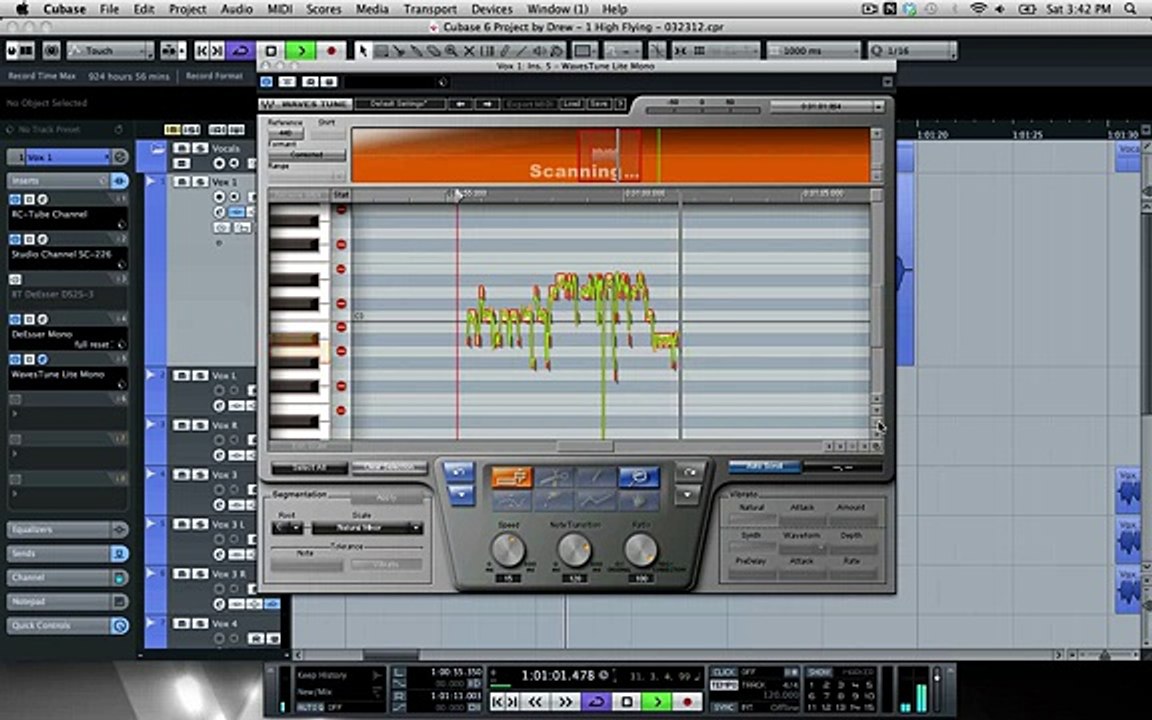Click the Stop button in top toolbar
The width and height of the screenshot is (1152, 720).
pyautogui.click(x=270, y=51)
